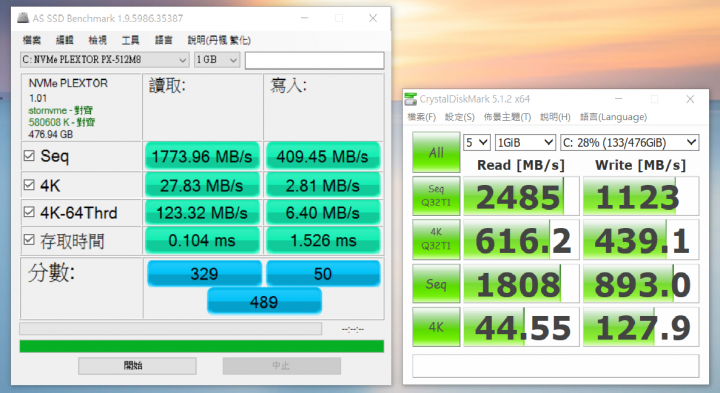
Task: Open the 檢視 menu in AS SSD Benchmark
Action: click(97, 40)
